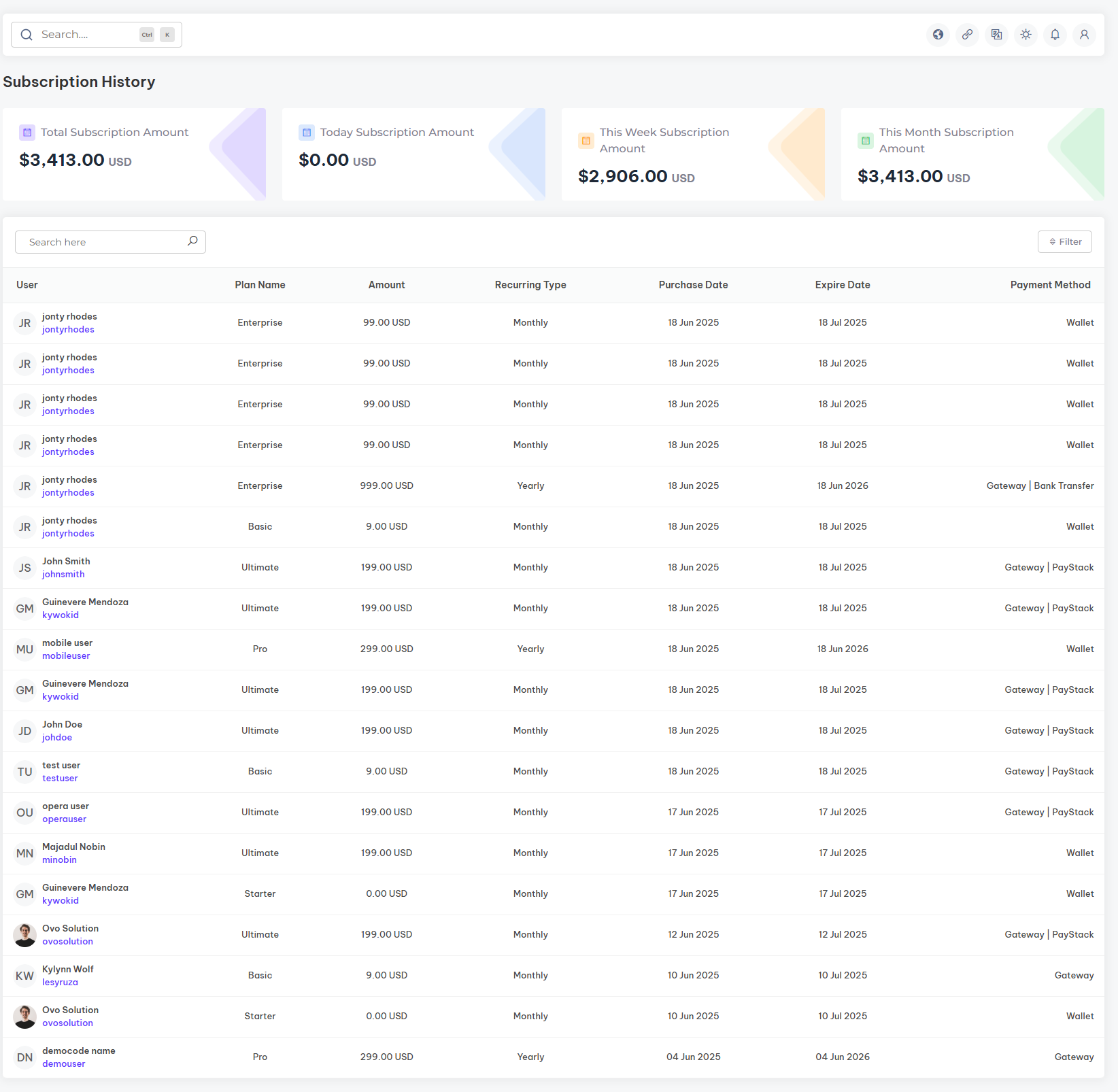This screenshot has height=1092, width=1118.
Task: Click the chain link icon in the header
Action: pos(967,35)
